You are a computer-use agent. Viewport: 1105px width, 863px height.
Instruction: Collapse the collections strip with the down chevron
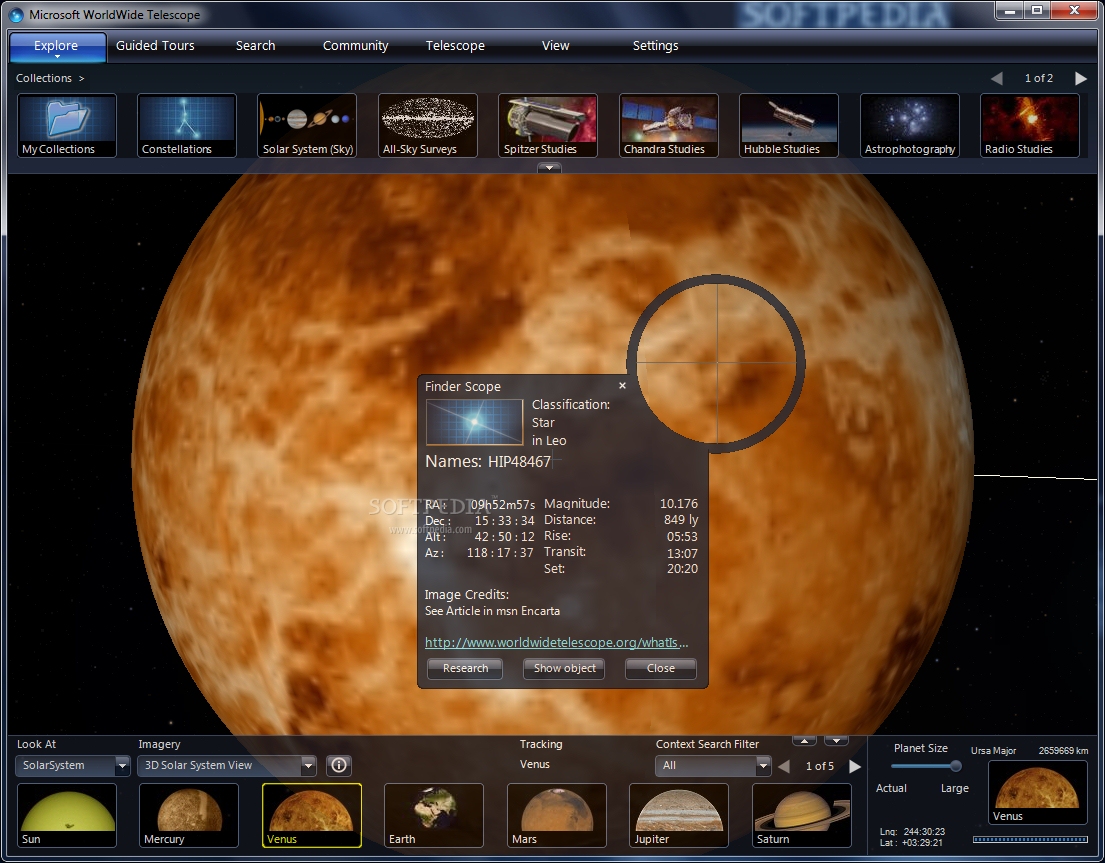tap(549, 168)
